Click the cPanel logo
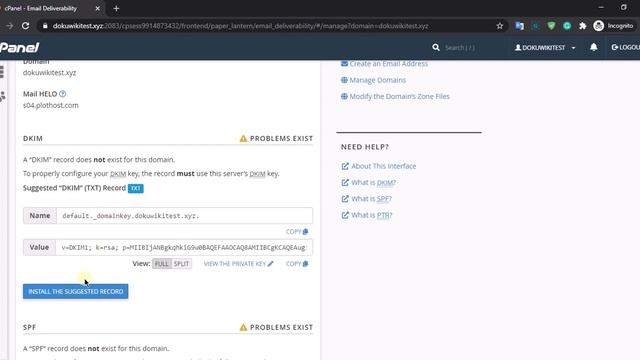Viewport: 640px width, 360px height. (x=20, y=48)
